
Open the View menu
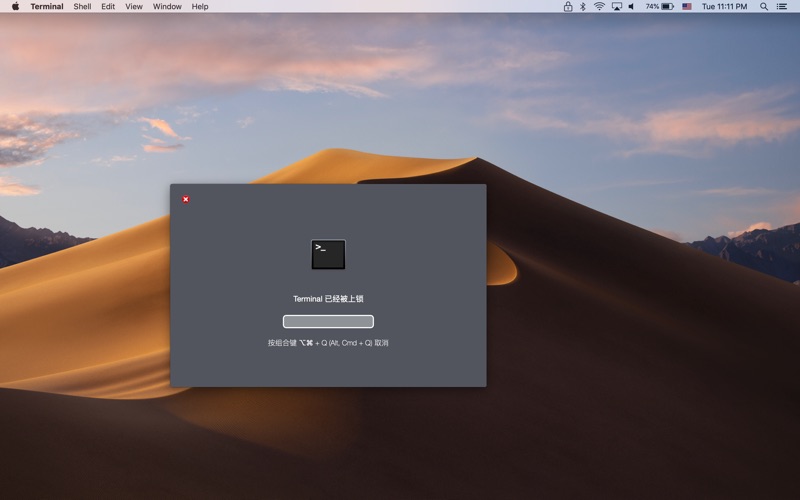(134, 7)
